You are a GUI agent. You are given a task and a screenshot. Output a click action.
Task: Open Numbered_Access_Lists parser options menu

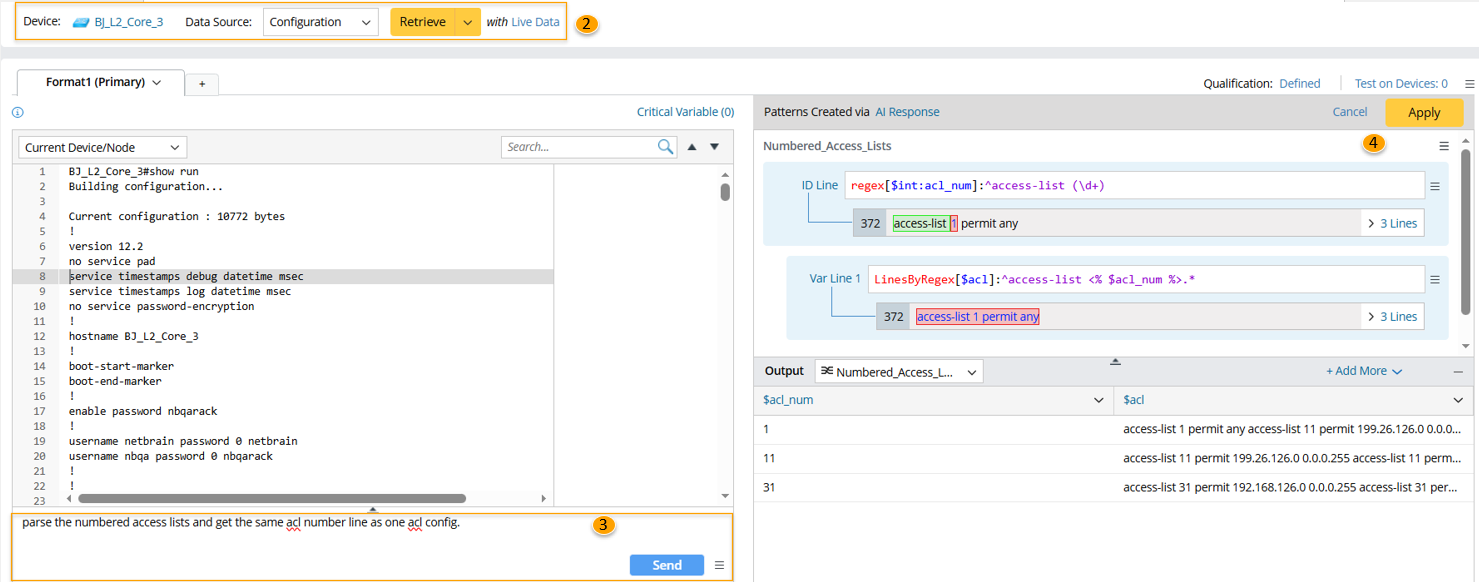click(1444, 146)
